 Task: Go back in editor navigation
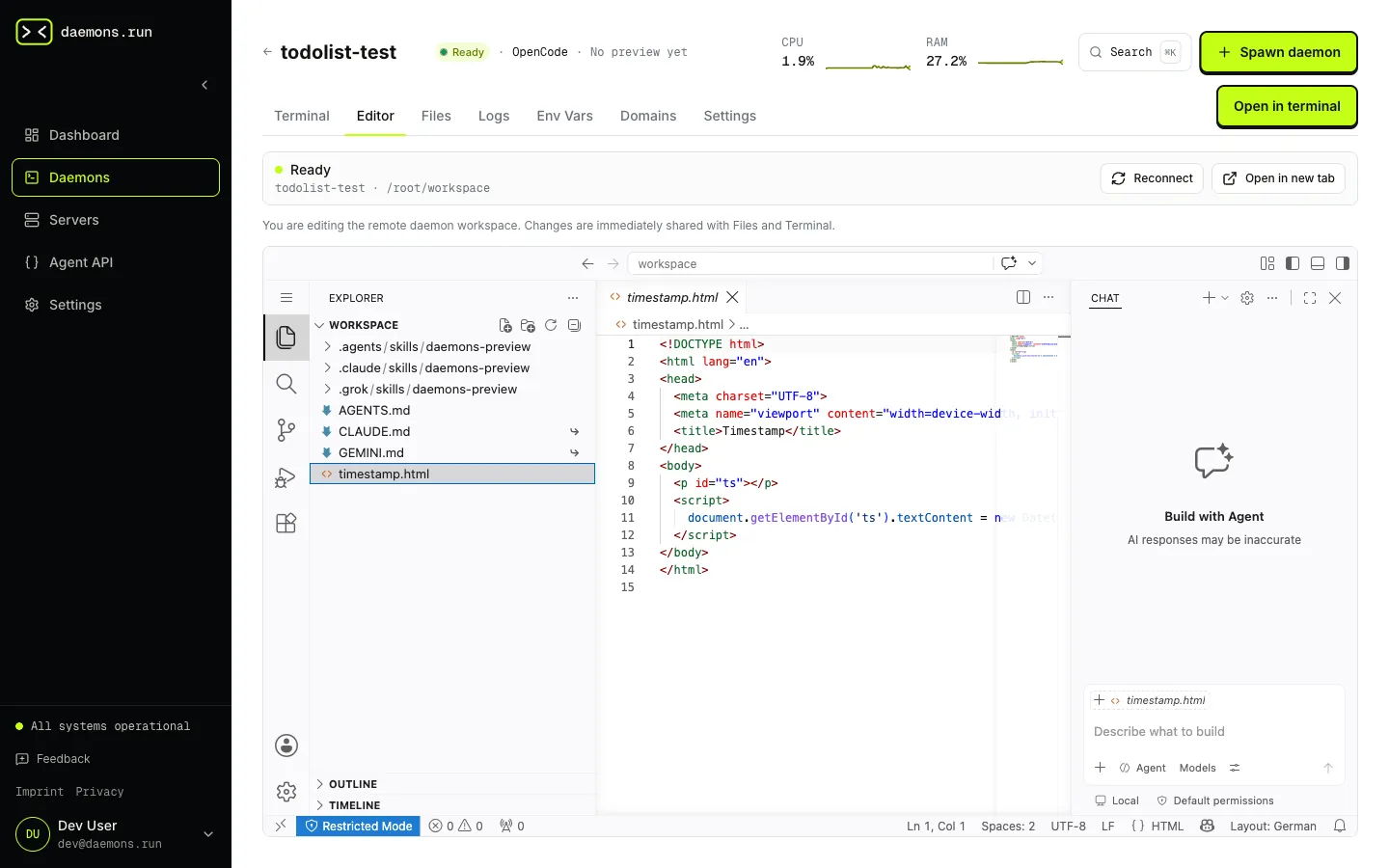point(587,263)
